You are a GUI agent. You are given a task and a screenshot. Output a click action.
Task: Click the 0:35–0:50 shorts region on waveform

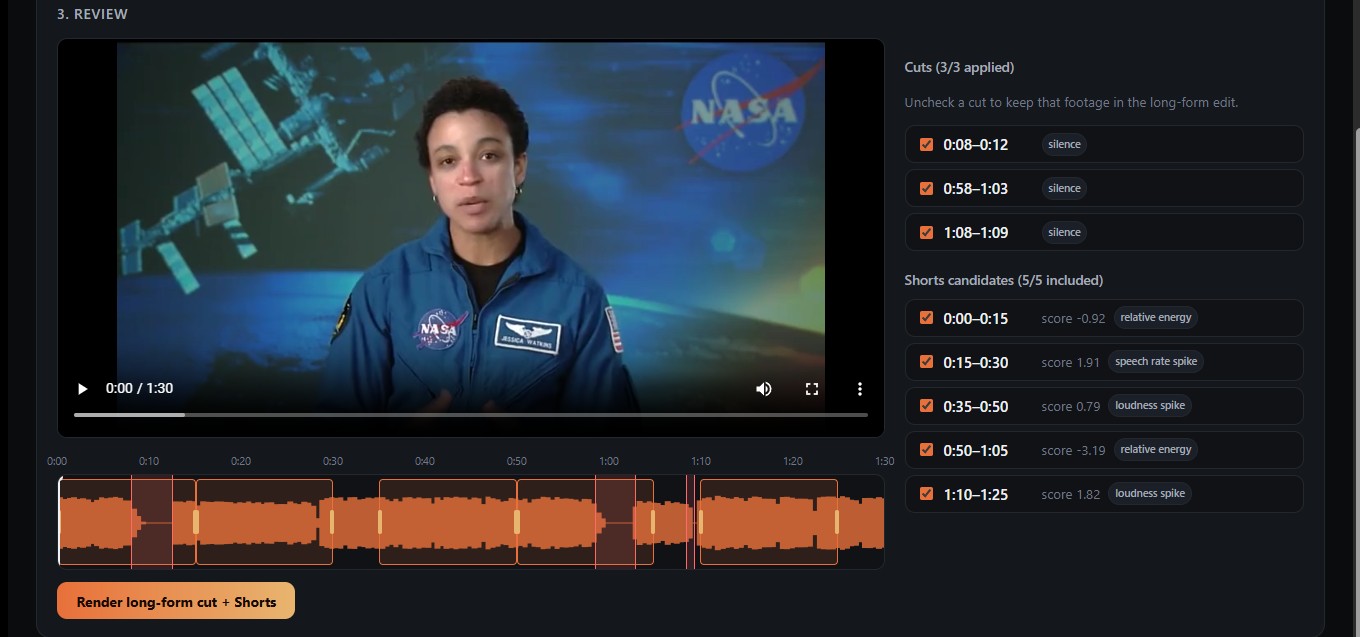tap(448, 522)
